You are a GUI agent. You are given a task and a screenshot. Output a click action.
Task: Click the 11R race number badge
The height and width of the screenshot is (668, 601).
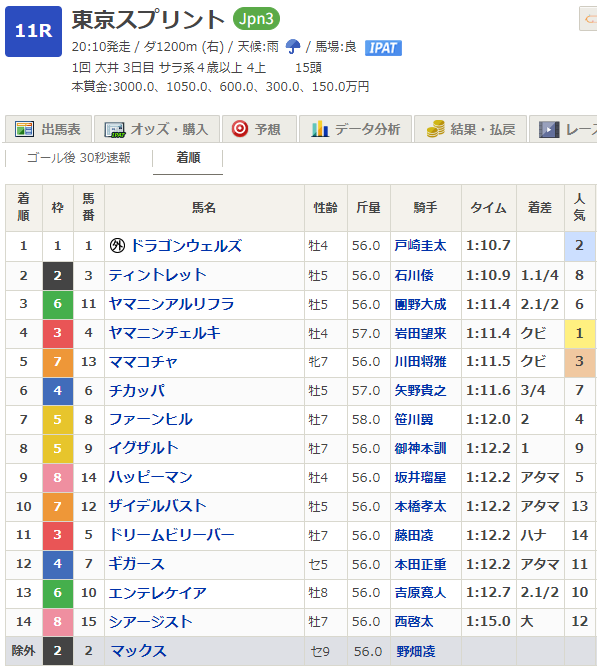point(33,31)
